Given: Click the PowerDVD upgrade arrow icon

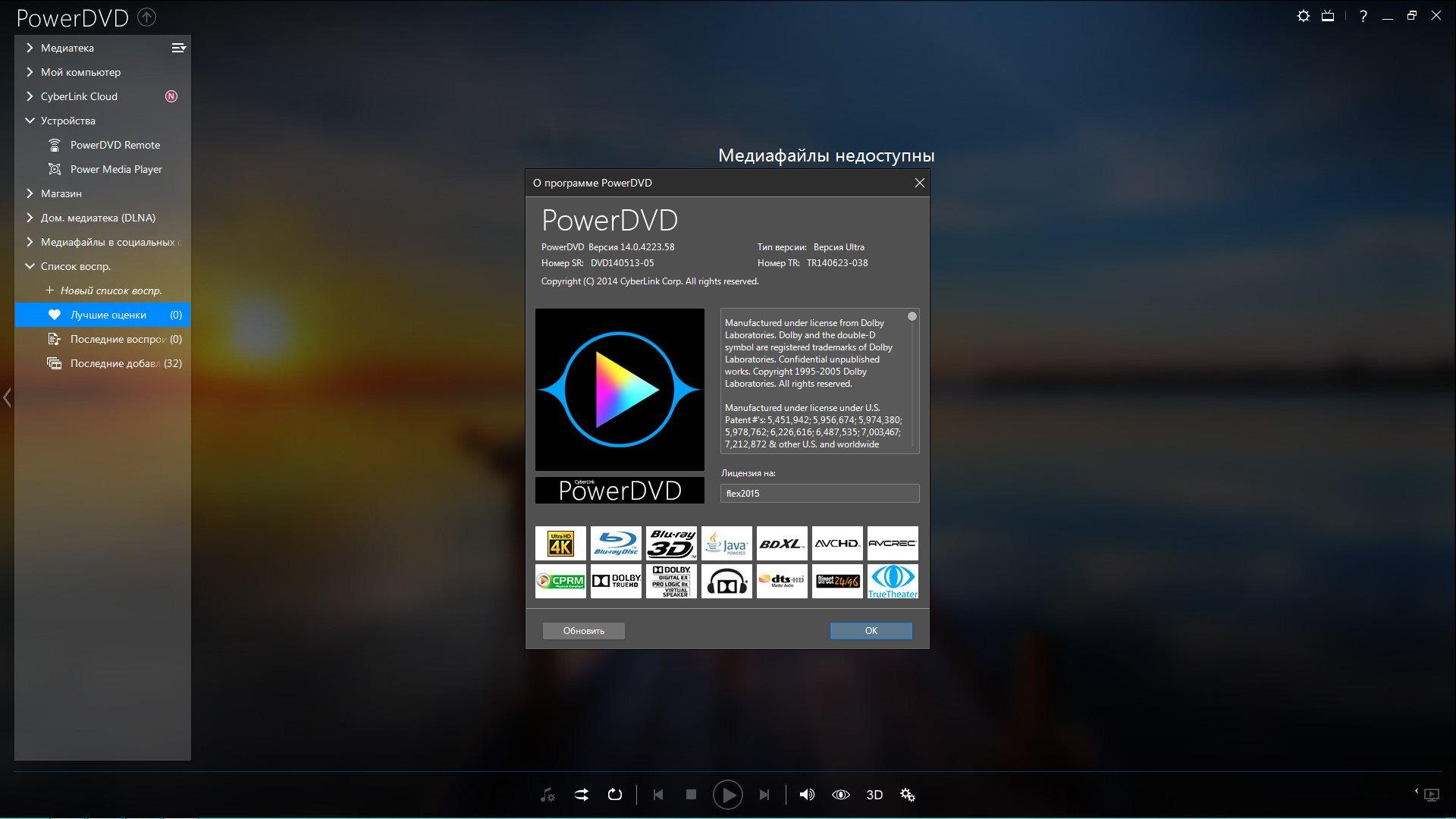Looking at the screenshot, I should point(147,17).
